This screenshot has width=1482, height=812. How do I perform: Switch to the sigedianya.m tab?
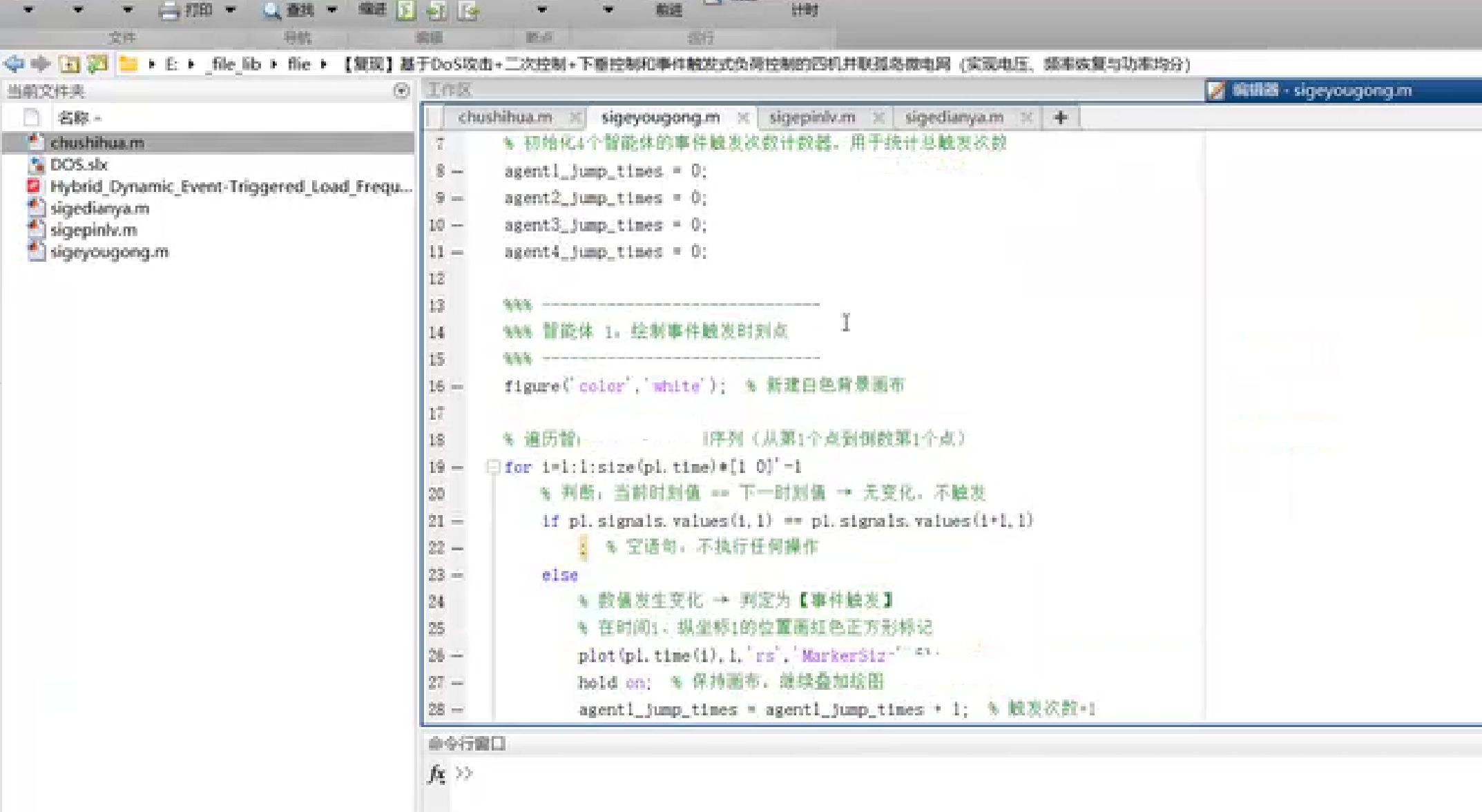pyautogui.click(x=954, y=117)
